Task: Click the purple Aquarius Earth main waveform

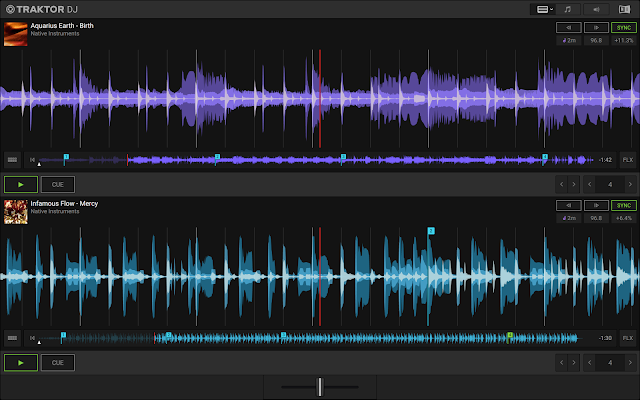Action: tap(320, 99)
